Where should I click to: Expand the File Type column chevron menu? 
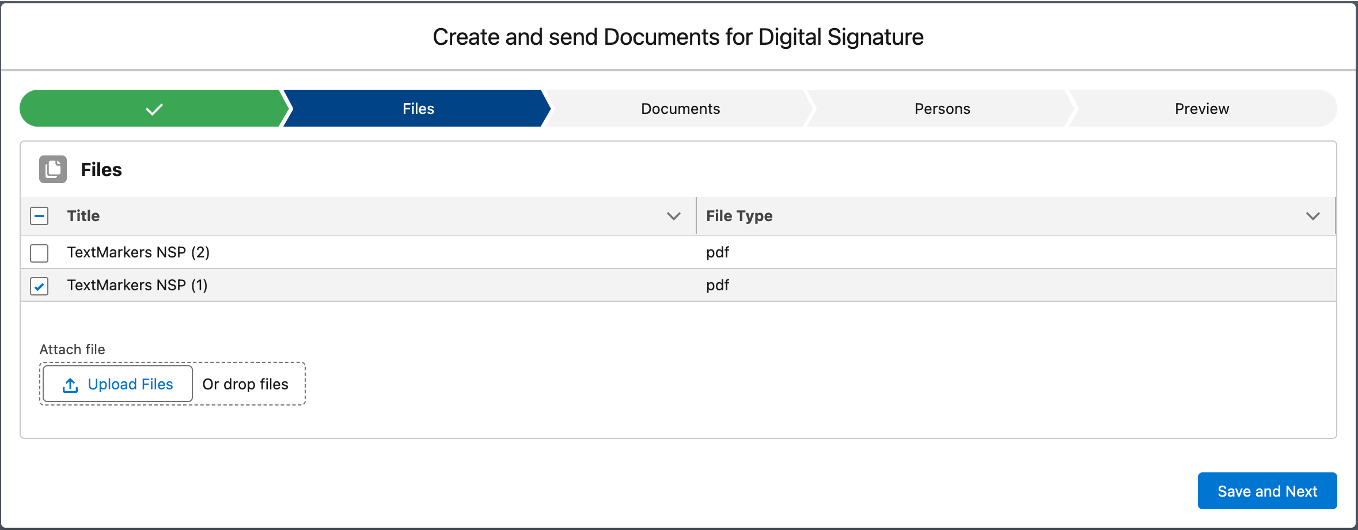coord(1313,216)
